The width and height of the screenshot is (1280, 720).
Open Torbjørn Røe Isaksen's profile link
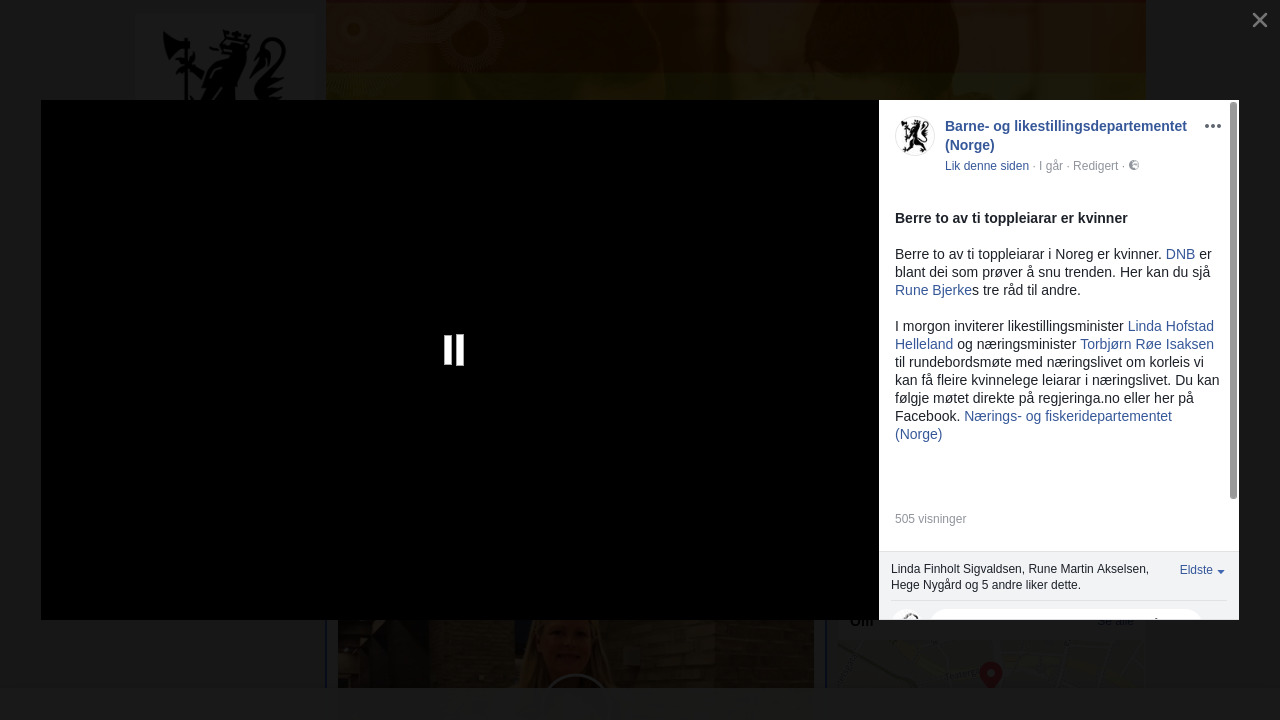pos(1146,344)
